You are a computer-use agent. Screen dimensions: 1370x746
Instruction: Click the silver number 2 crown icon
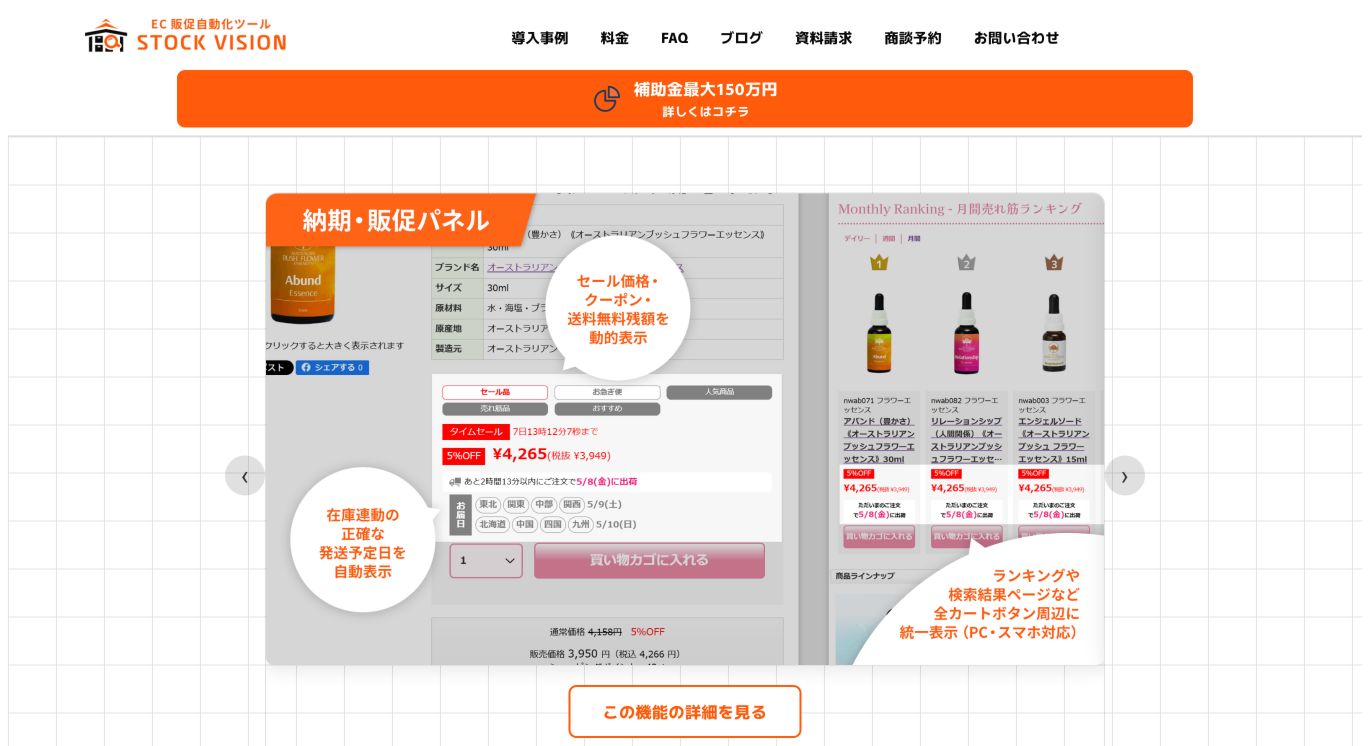coord(966,263)
